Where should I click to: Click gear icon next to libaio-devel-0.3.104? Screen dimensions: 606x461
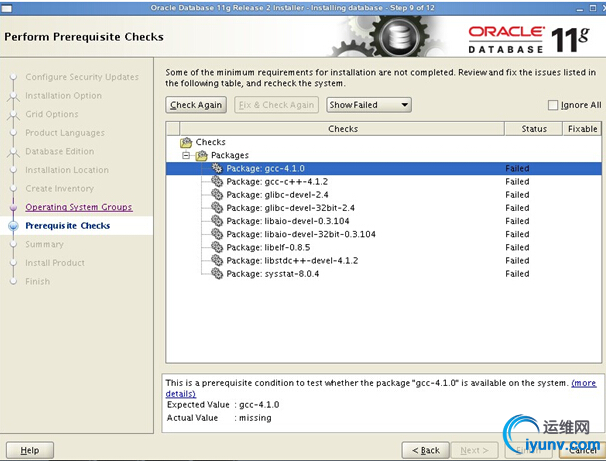click(217, 221)
